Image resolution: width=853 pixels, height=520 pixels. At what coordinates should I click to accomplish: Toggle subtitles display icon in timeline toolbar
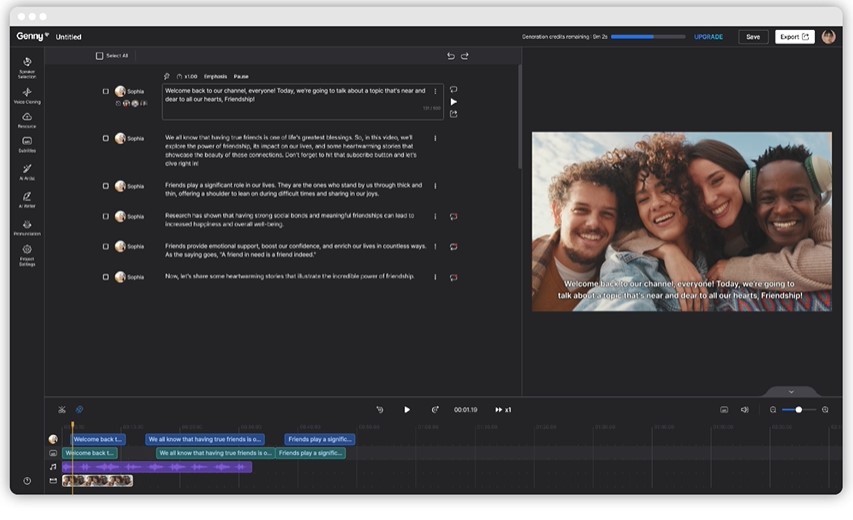click(x=724, y=410)
